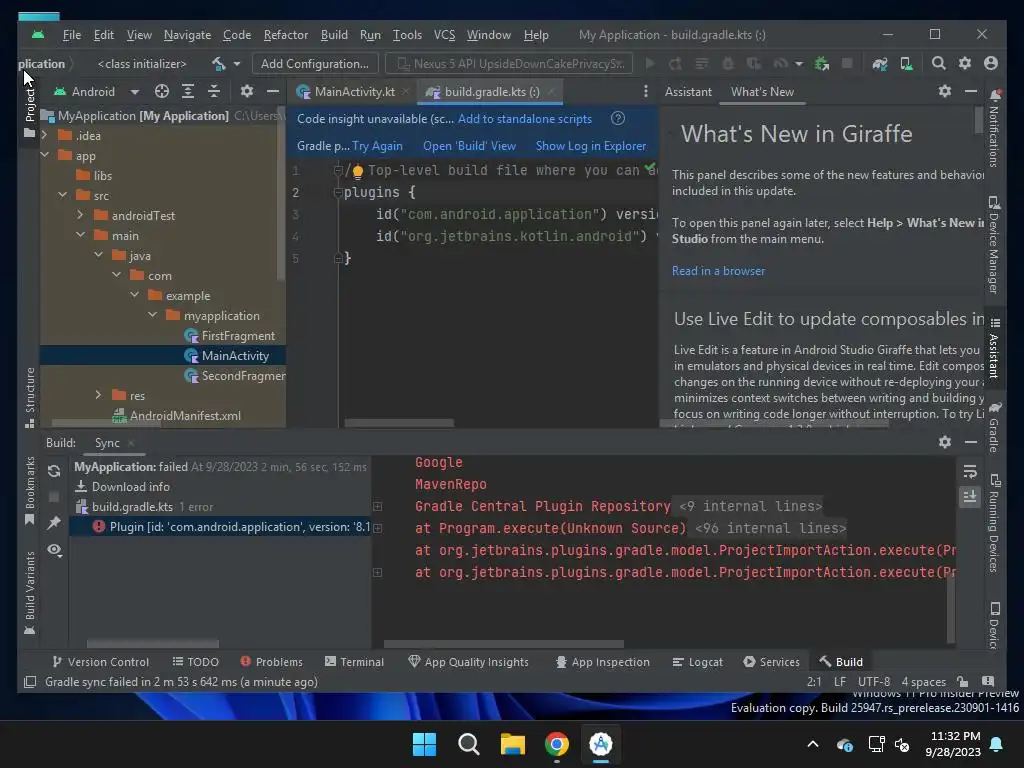The width and height of the screenshot is (1024, 768).
Task: Open Device Manager toolbar icon
Action: pyautogui.click(x=906, y=63)
